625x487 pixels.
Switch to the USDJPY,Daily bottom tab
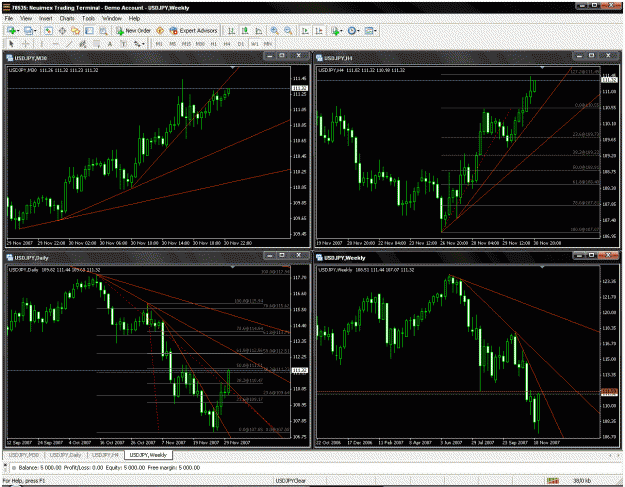(x=66, y=455)
